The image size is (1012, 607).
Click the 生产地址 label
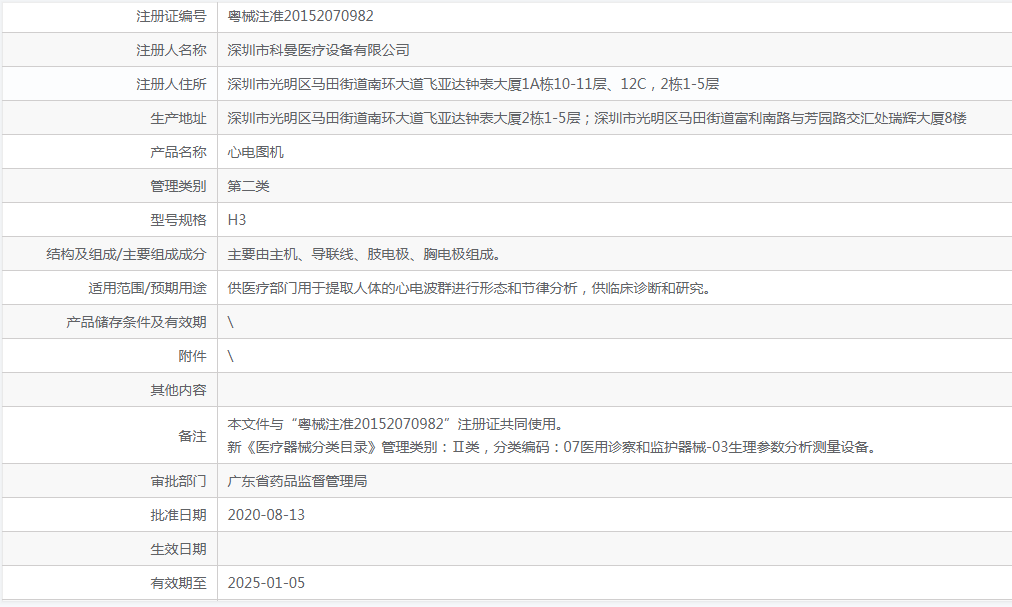point(178,118)
